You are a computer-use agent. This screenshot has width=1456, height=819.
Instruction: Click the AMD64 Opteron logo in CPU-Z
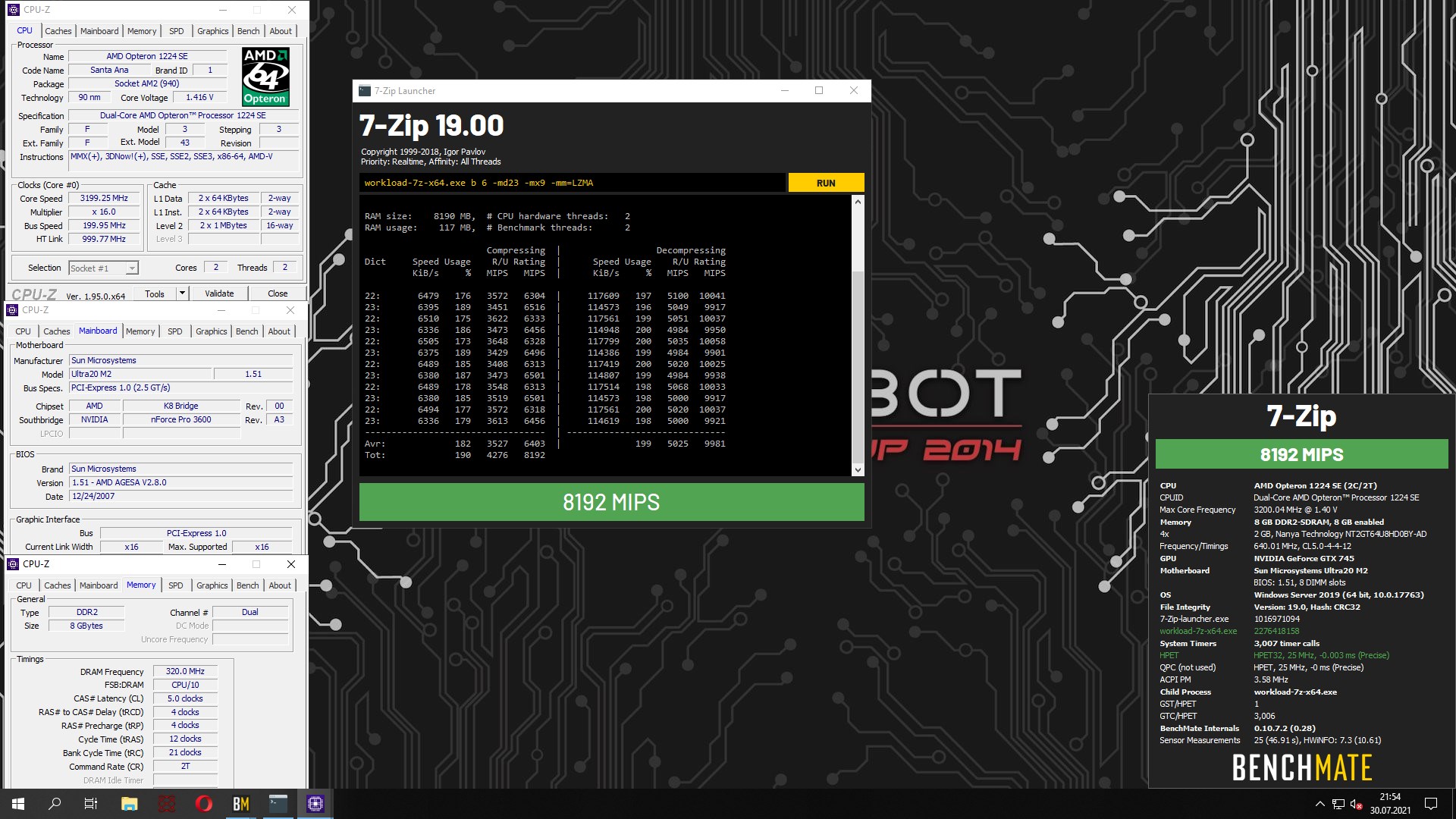click(x=265, y=77)
